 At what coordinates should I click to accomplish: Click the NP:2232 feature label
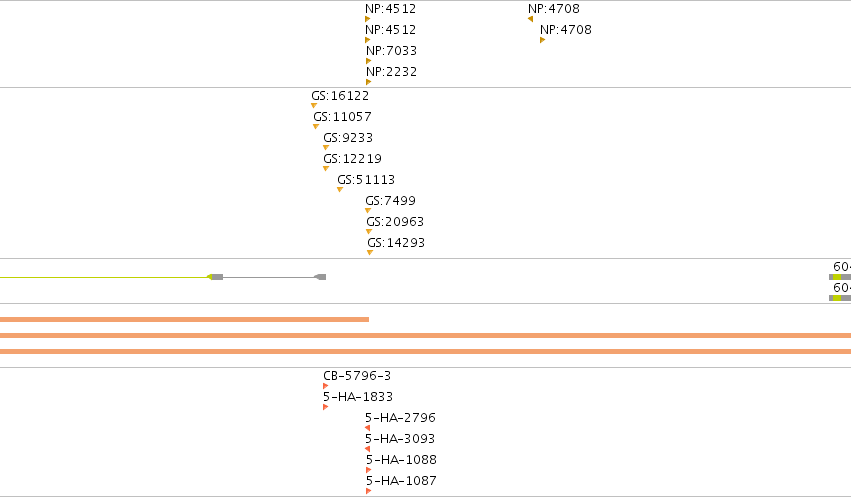tap(391, 72)
